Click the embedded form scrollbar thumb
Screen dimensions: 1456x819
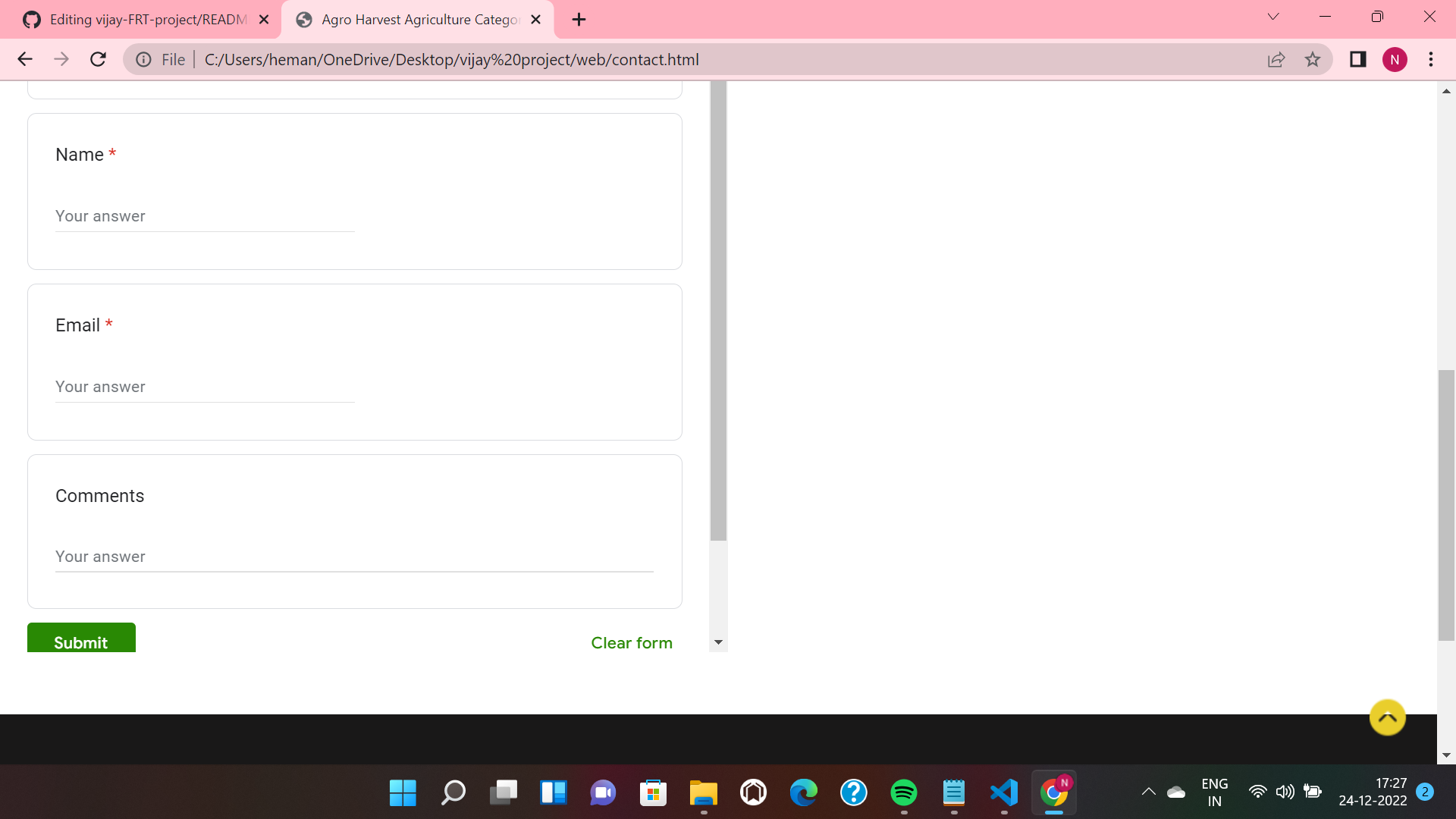click(x=718, y=311)
